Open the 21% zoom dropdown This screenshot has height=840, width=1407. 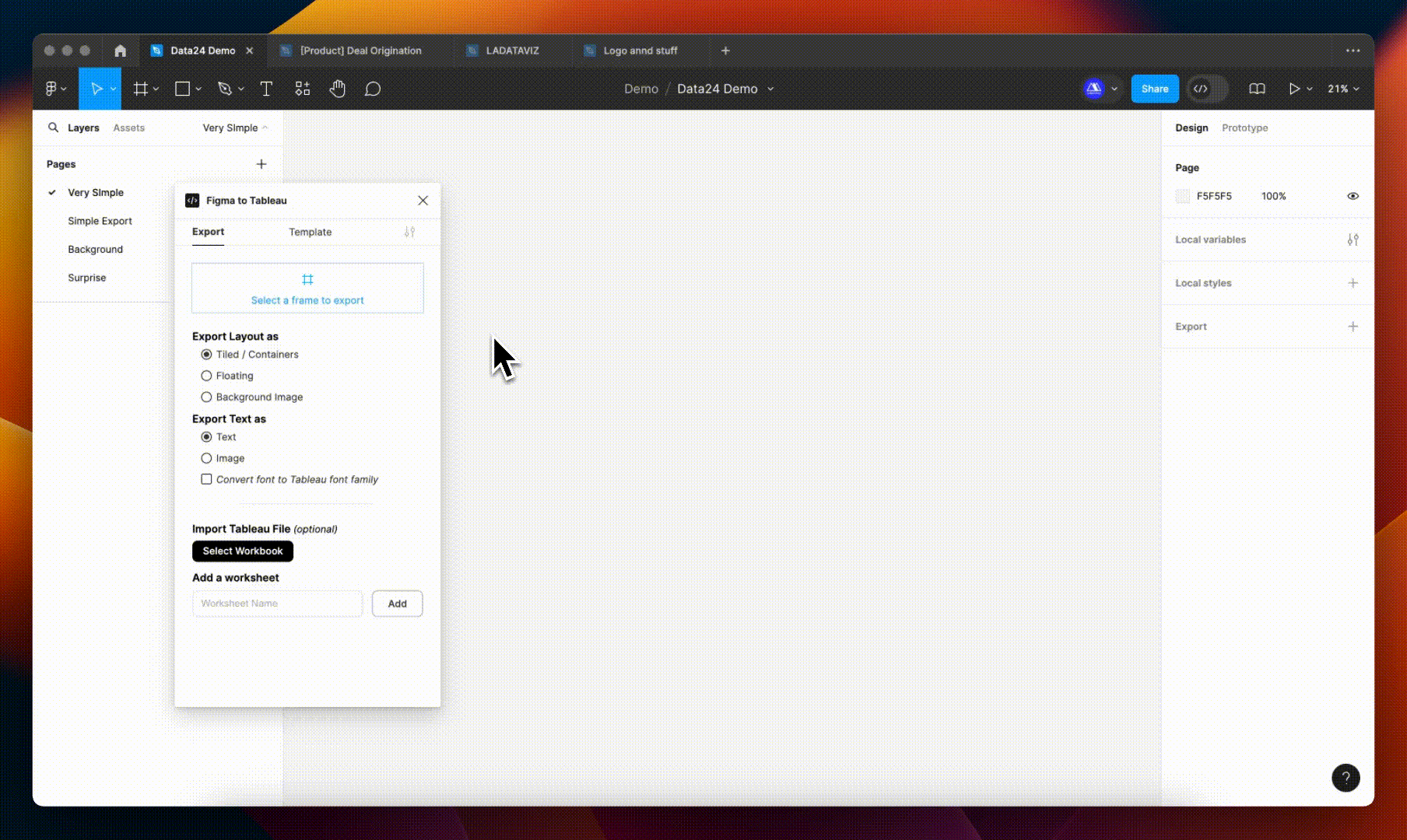click(1343, 89)
